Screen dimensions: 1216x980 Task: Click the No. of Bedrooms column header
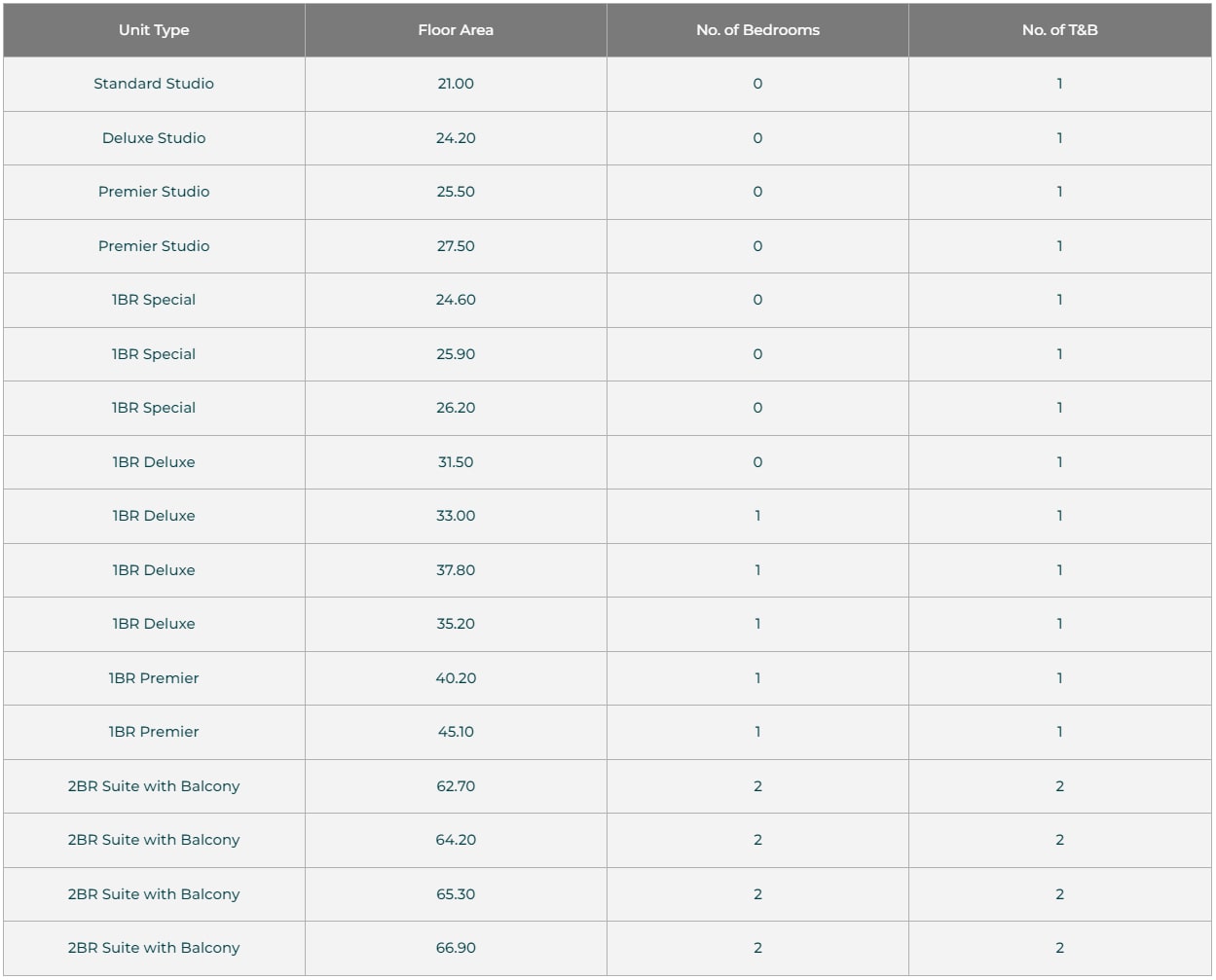pos(757,30)
